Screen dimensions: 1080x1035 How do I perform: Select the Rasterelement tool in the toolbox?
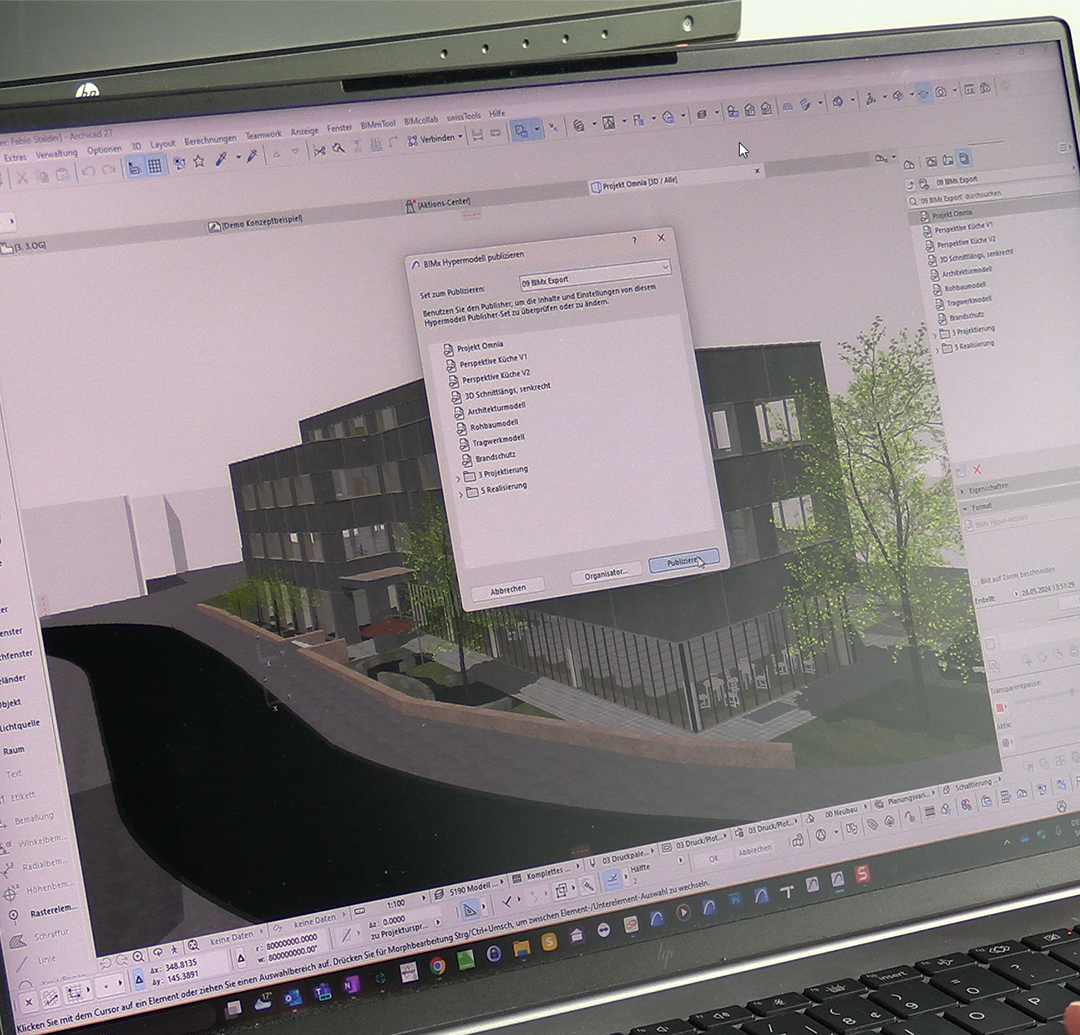coord(44,912)
